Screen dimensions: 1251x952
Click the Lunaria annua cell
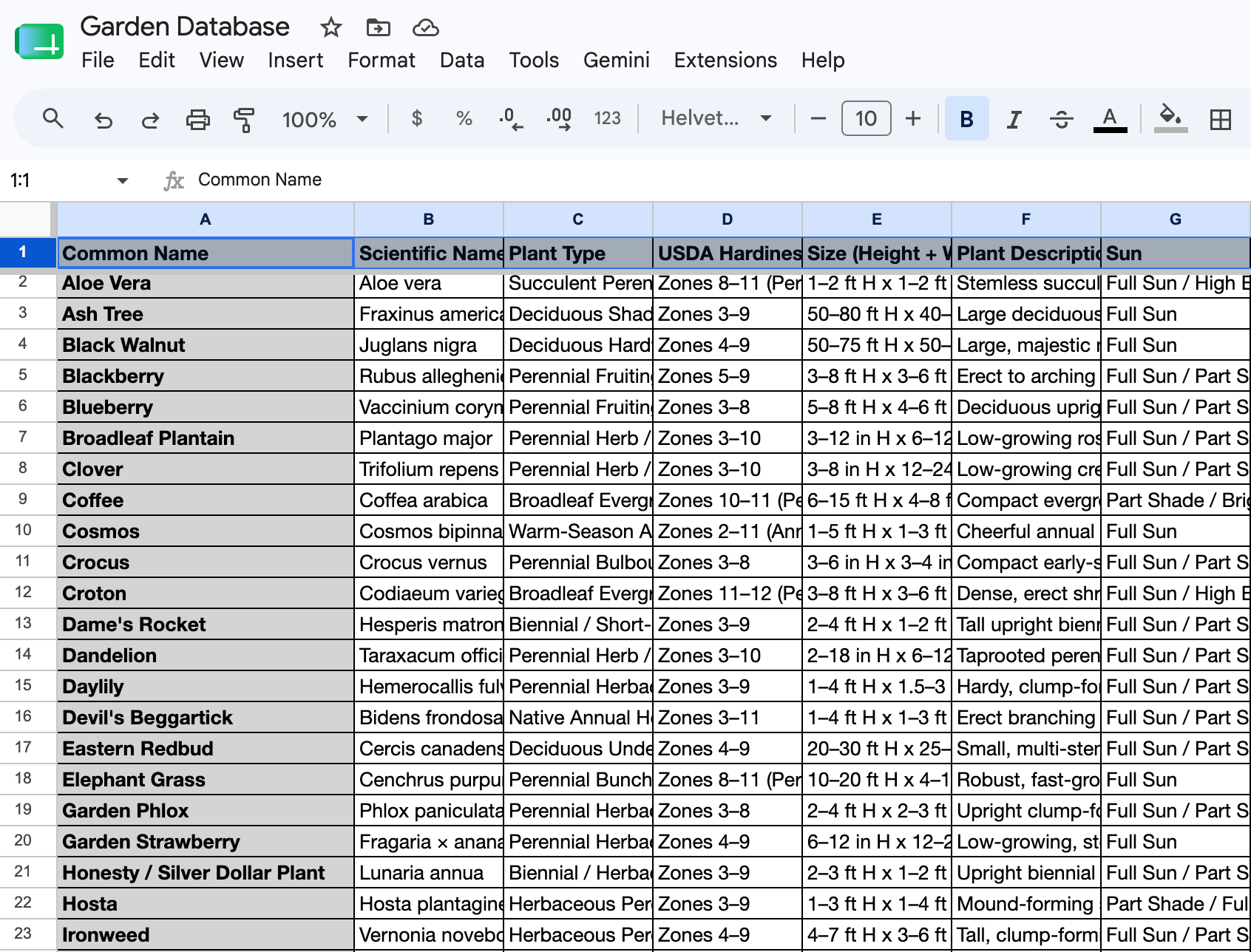click(x=429, y=873)
